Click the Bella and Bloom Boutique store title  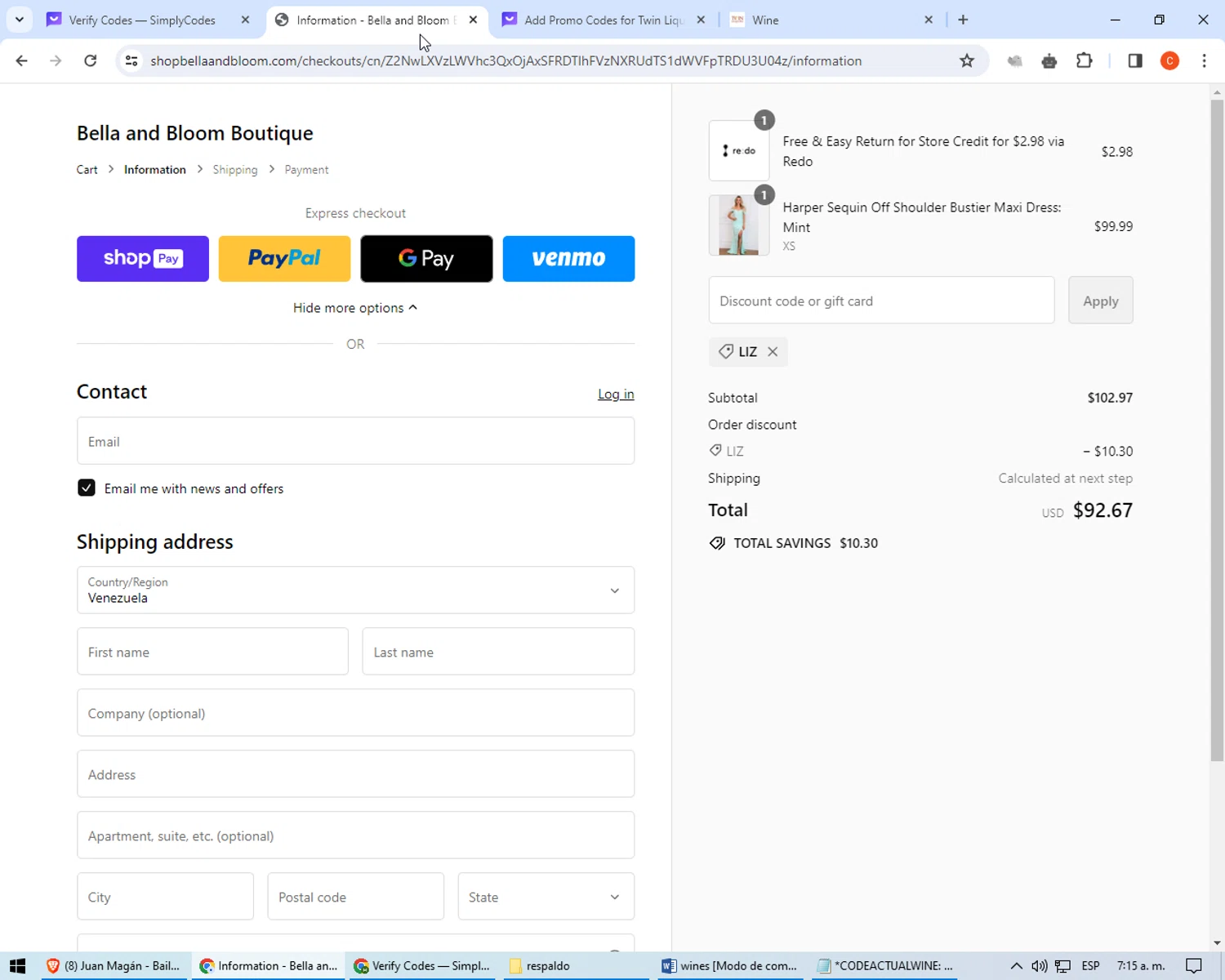point(195,132)
